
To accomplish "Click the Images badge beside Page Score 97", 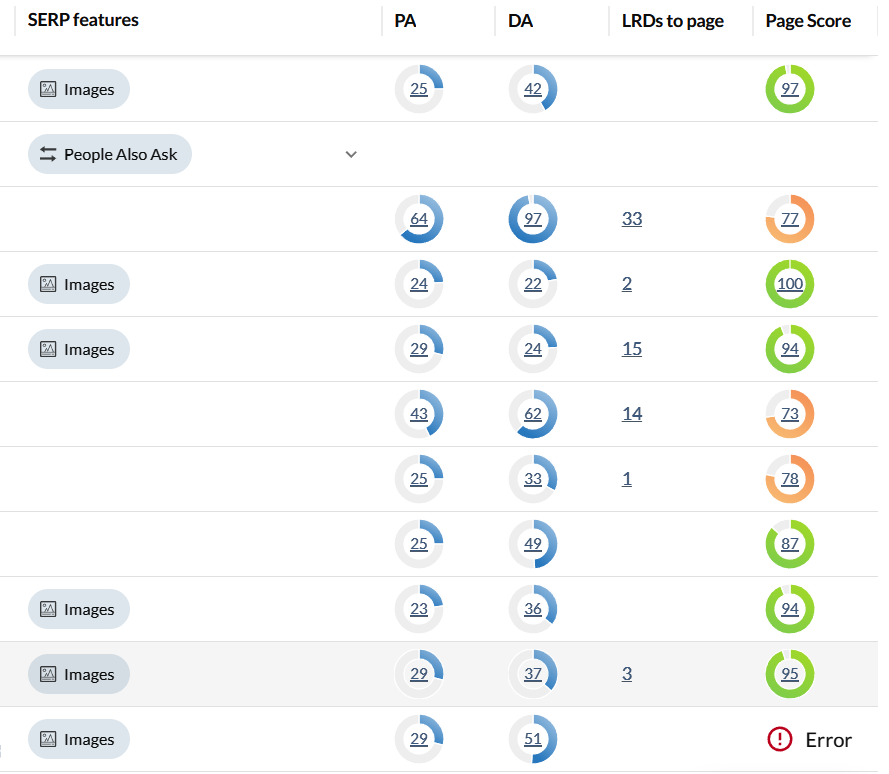I will coord(79,90).
